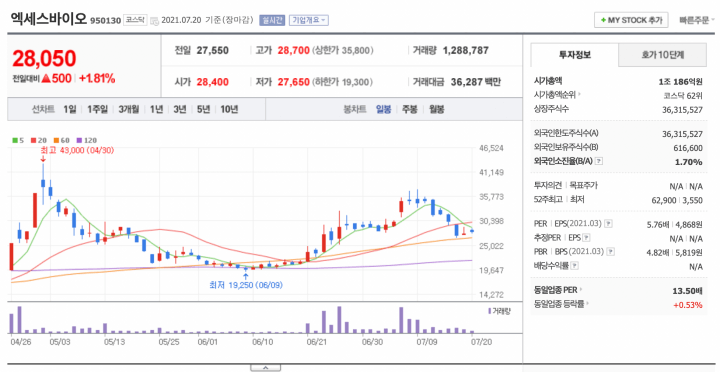The image size is (720, 372).
Task: Click the help icon beside 외국인소진율(B/A)
Action: click(599, 161)
